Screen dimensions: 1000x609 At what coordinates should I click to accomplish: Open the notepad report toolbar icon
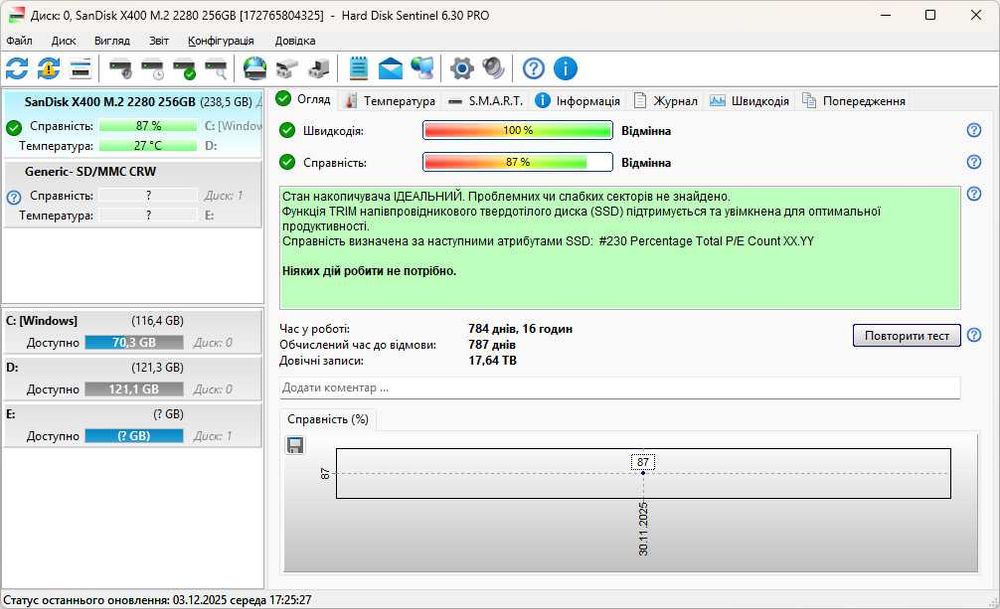point(359,68)
